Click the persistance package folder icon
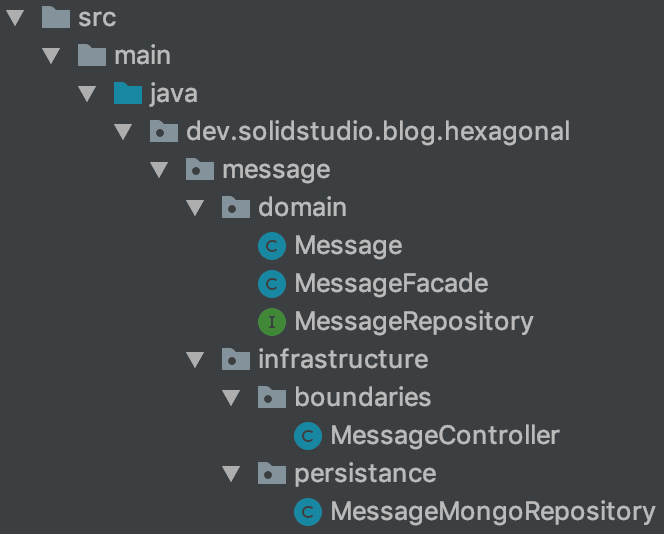The image size is (664, 534). point(271,474)
